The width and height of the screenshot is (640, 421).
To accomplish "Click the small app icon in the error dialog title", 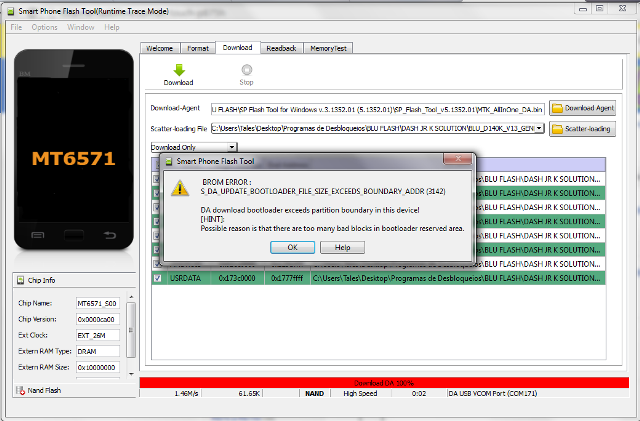I will 169,161.
